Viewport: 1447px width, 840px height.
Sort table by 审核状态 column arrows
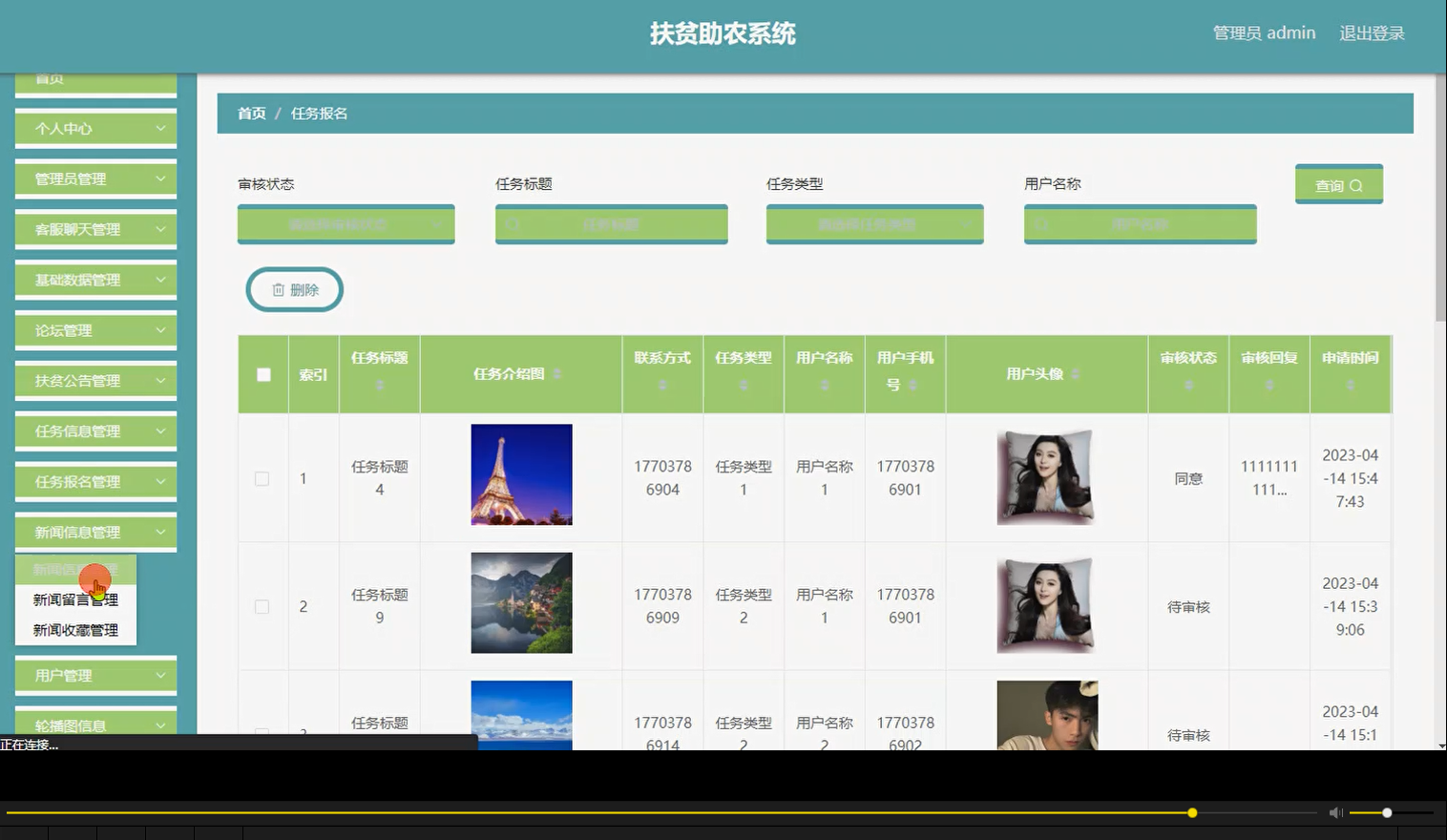point(1188,385)
